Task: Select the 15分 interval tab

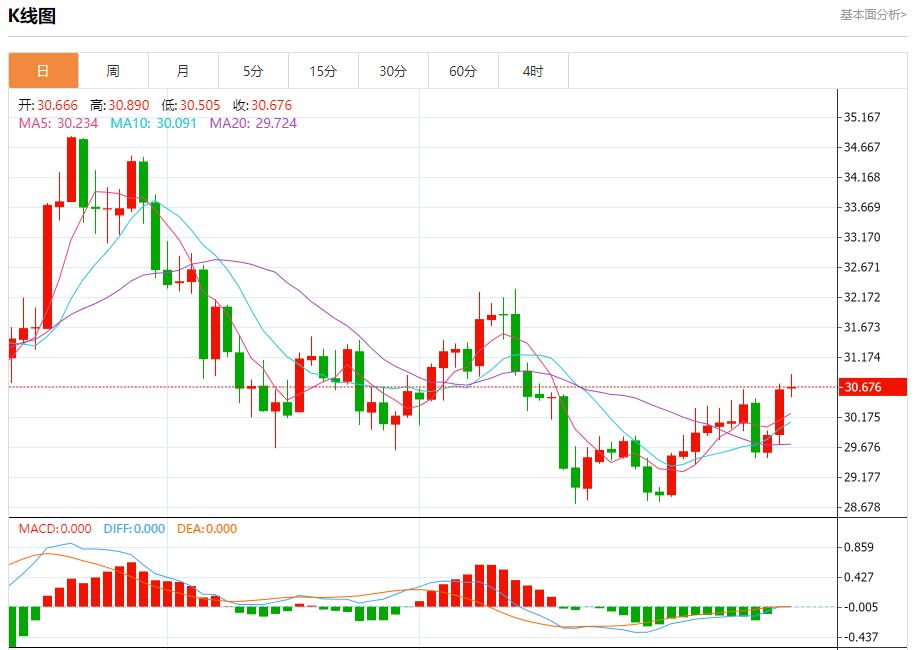Action: pos(323,71)
